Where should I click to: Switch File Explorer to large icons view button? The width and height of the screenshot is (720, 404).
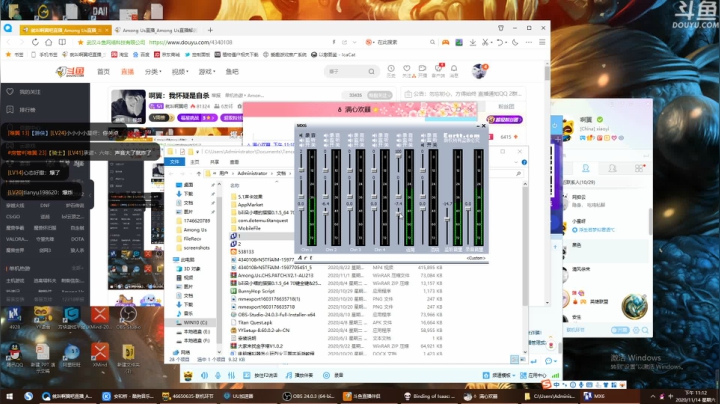(x=523, y=359)
